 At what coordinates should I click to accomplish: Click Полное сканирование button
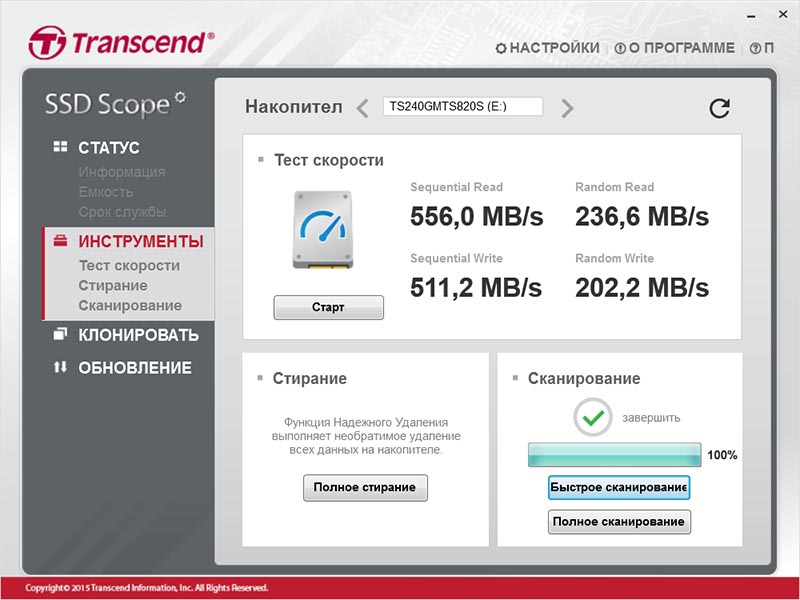point(619,521)
